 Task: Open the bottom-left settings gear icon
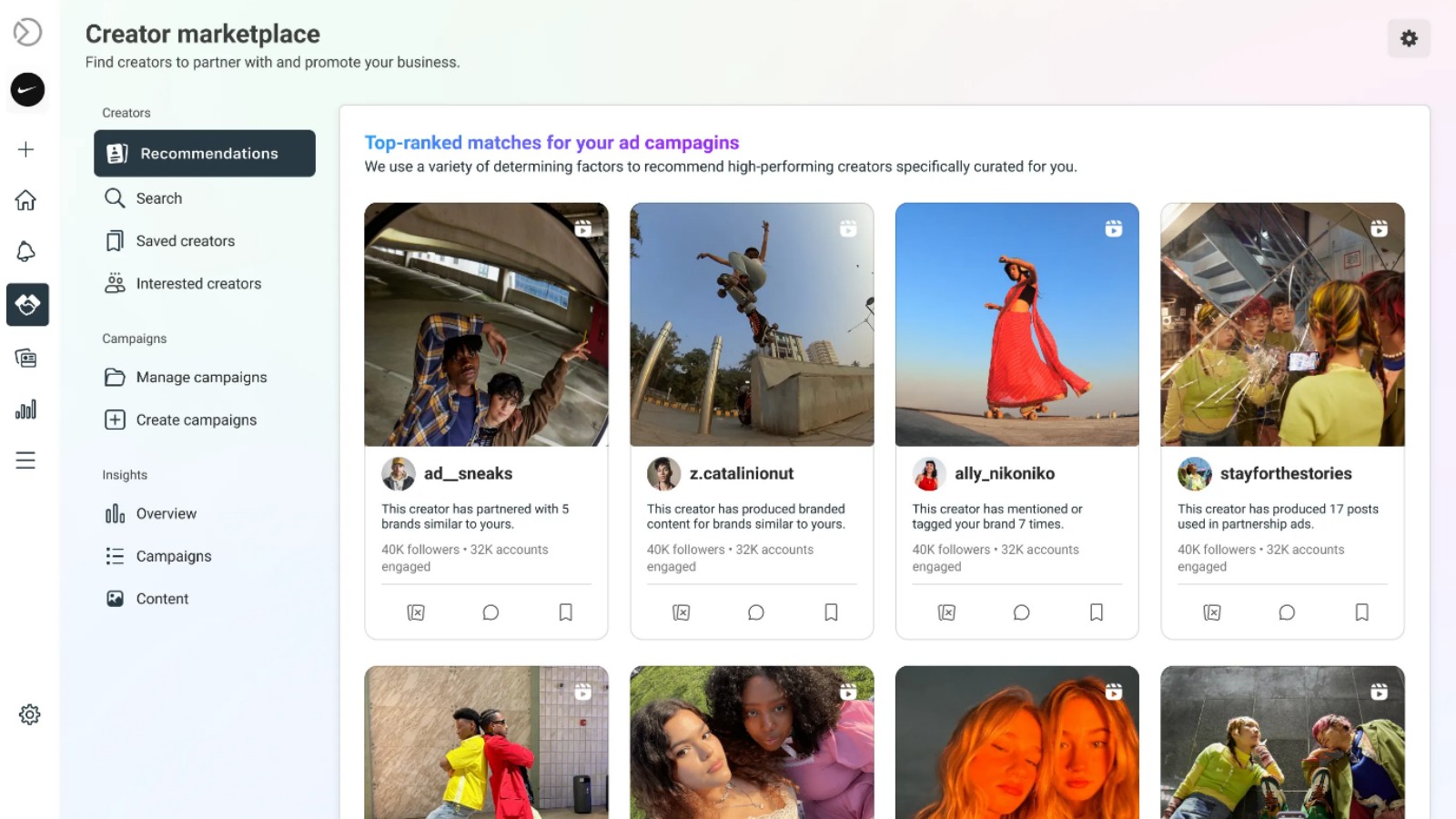tap(29, 714)
